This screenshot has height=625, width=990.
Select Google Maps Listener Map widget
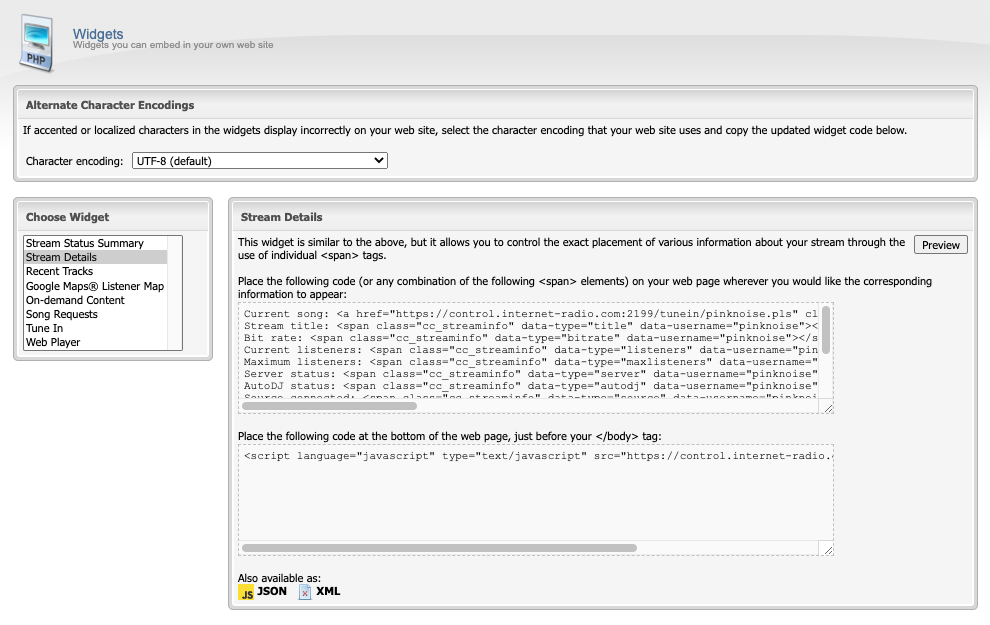point(95,286)
